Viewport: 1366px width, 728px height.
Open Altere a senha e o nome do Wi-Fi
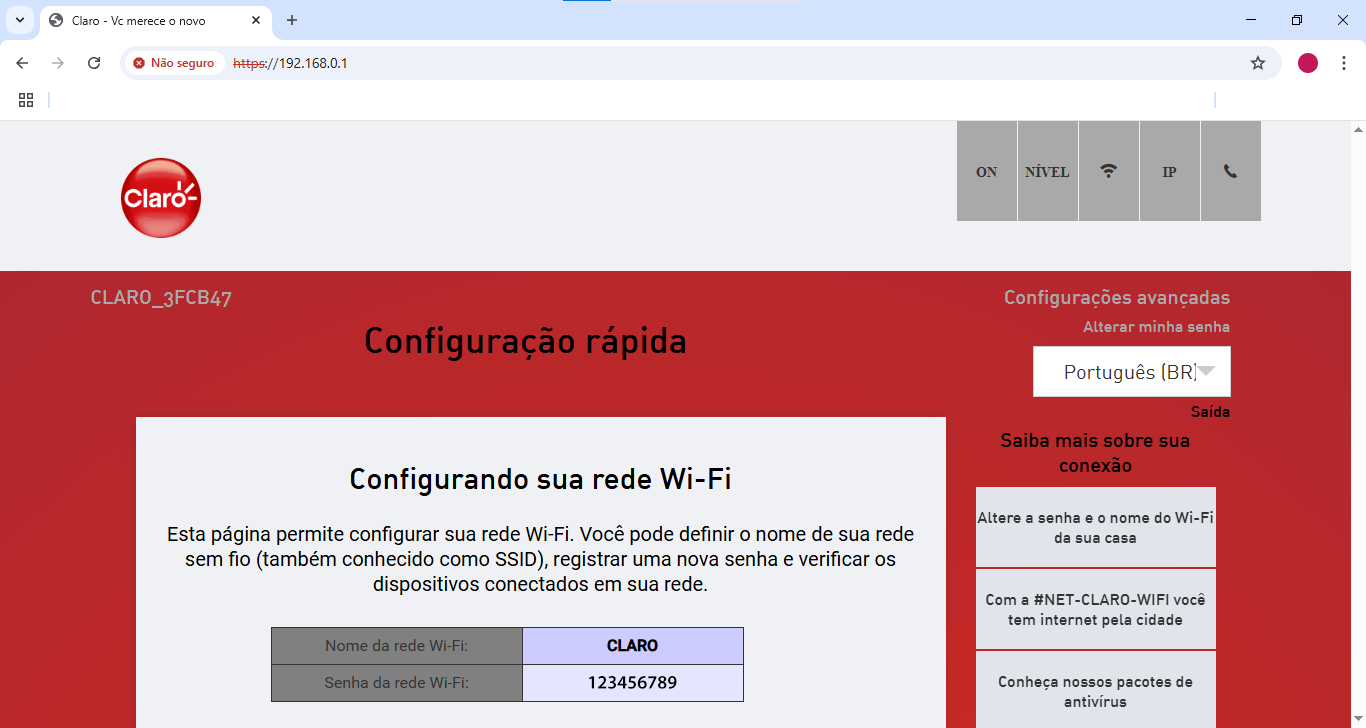pos(1096,528)
